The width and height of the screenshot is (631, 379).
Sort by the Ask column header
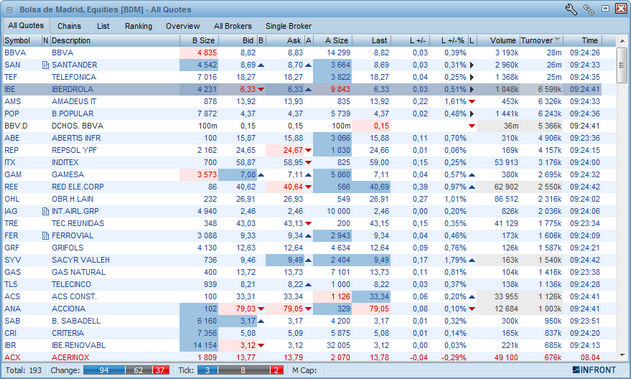[x=285, y=40]
